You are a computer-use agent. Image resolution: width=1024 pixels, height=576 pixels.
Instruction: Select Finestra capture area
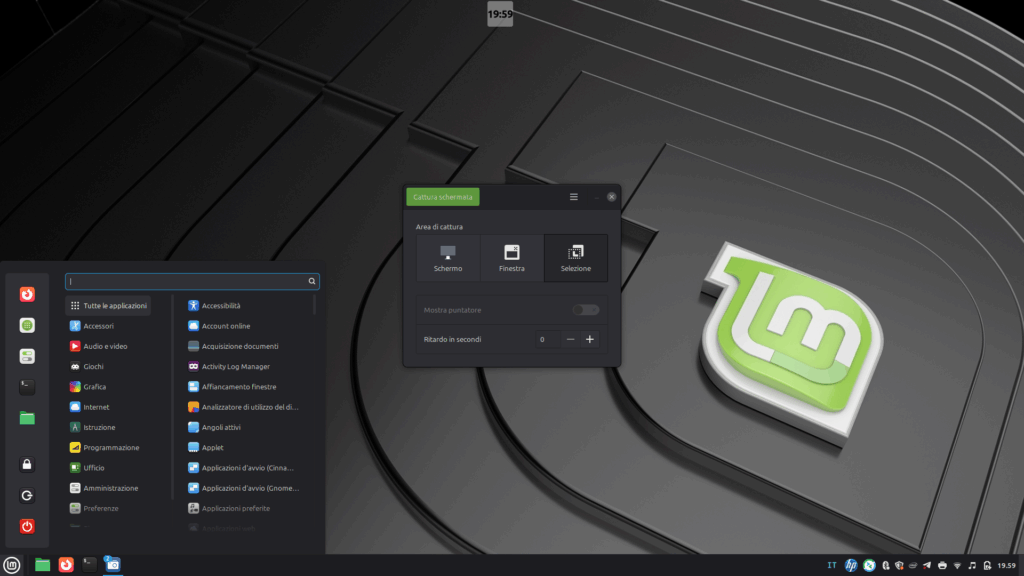tap(511, 258)
